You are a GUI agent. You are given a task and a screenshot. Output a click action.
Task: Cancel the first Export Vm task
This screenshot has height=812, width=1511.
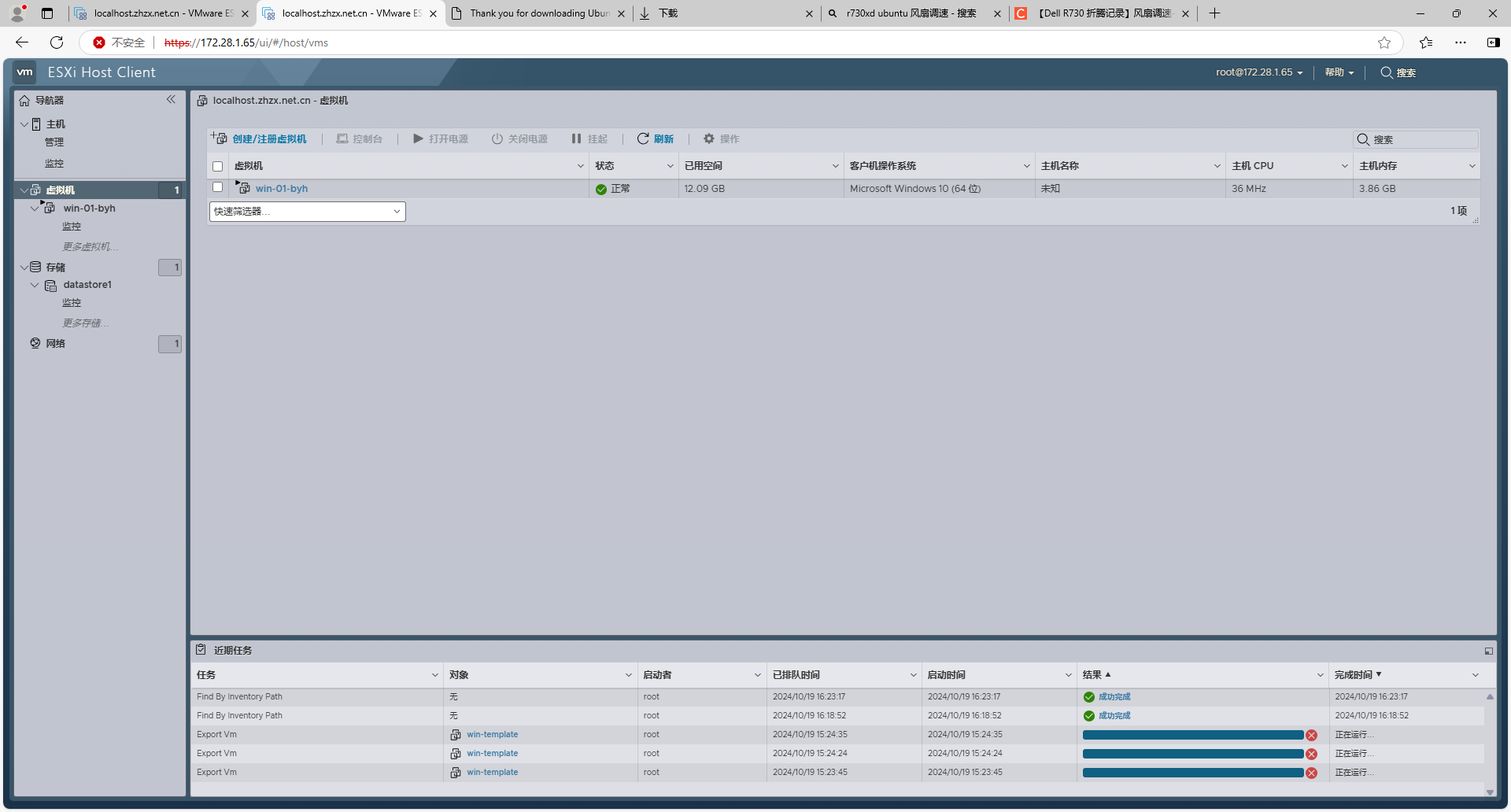(1311, 735)
